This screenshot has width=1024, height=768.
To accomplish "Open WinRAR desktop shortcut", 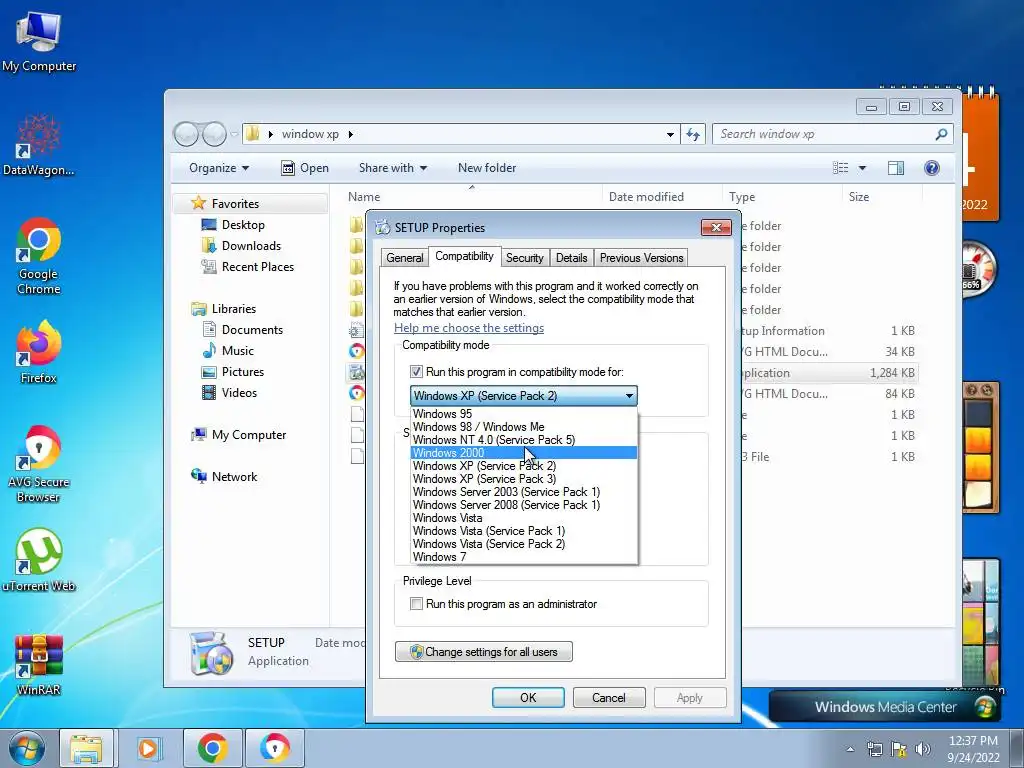I will (39, 664).
